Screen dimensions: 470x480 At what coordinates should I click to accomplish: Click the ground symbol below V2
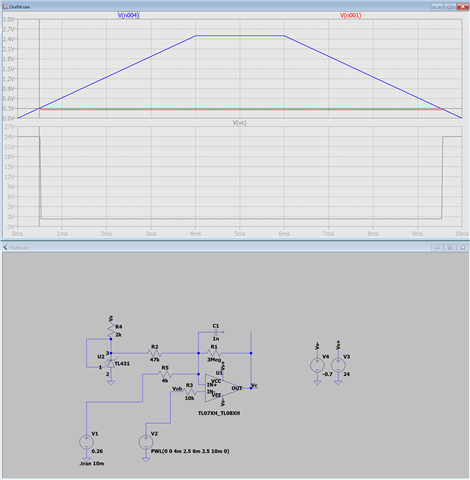(146, 459)
